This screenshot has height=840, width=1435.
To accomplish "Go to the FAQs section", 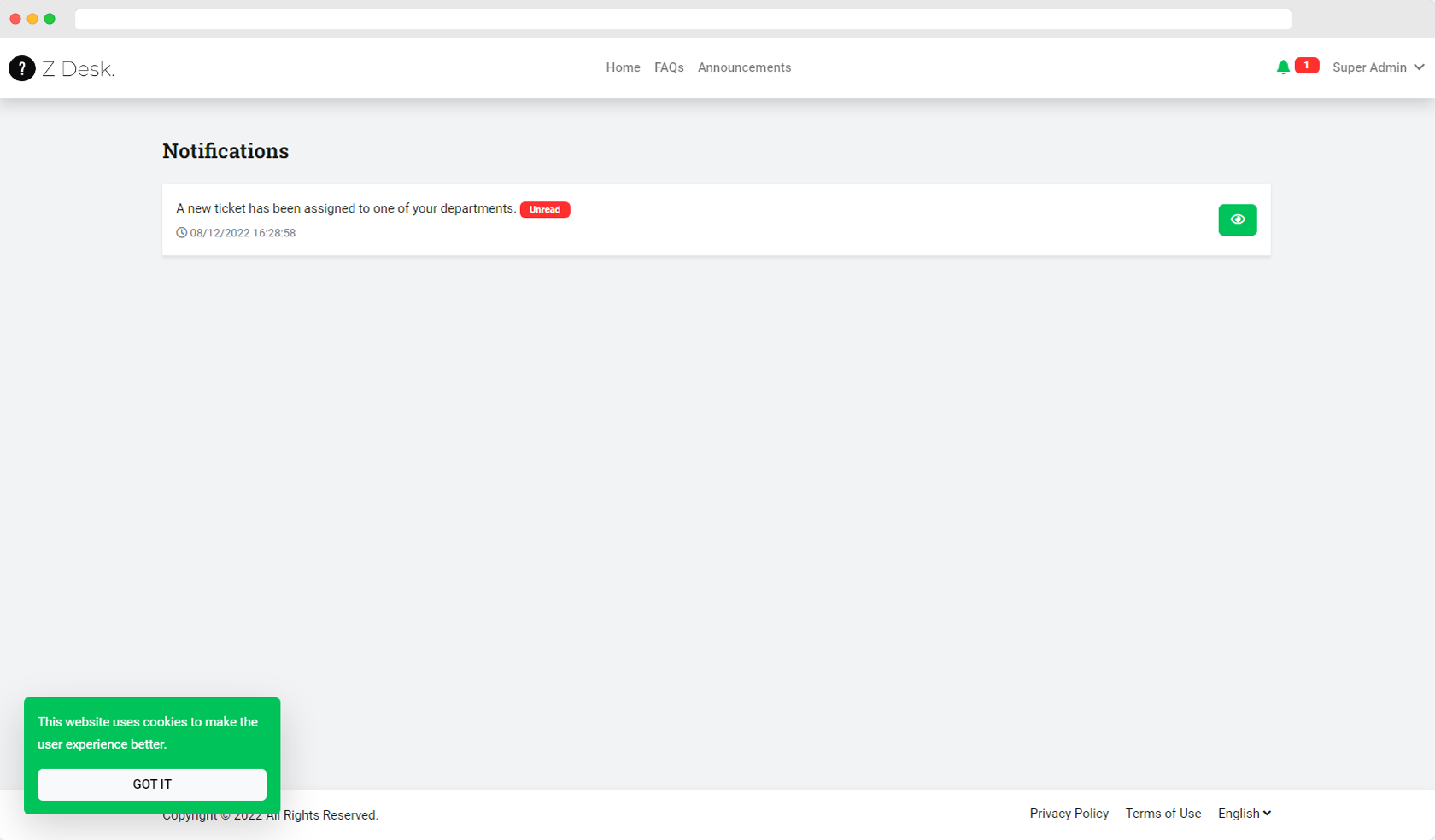I will 669,67.
